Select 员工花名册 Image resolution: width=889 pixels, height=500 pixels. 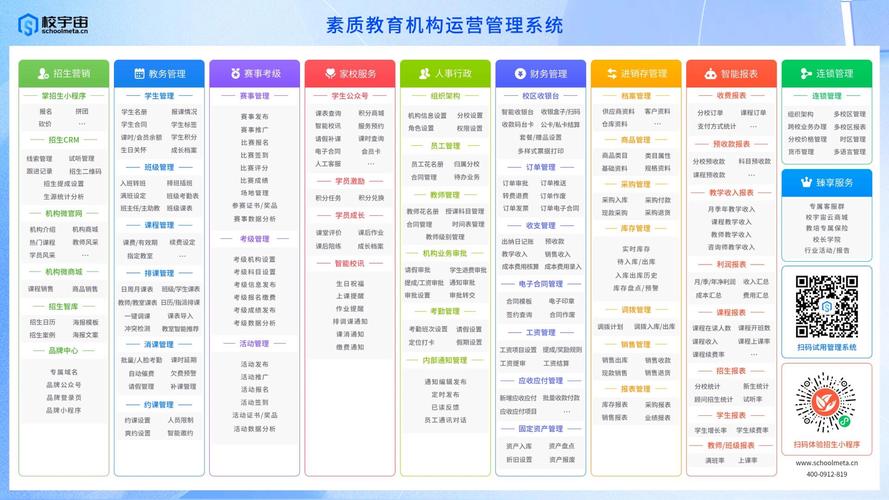(427, 164)
